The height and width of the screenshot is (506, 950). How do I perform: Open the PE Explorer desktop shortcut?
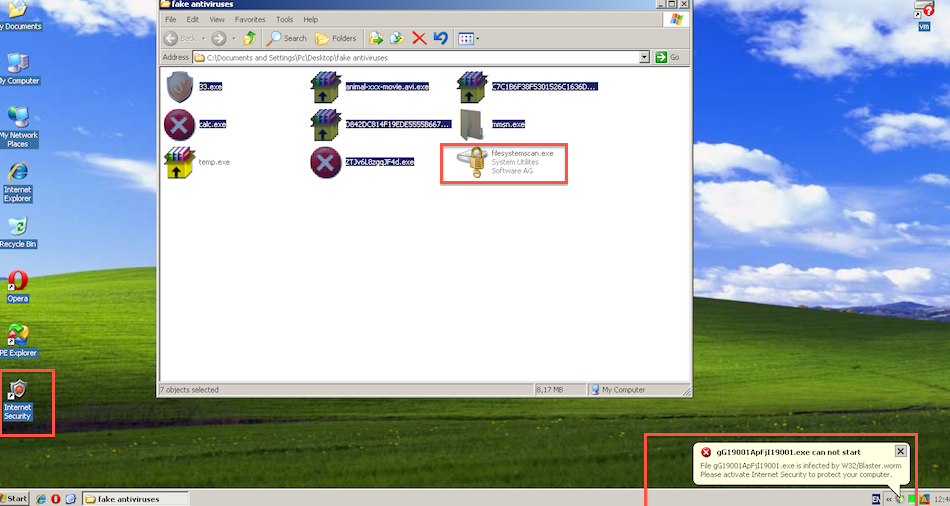point(18,341)
